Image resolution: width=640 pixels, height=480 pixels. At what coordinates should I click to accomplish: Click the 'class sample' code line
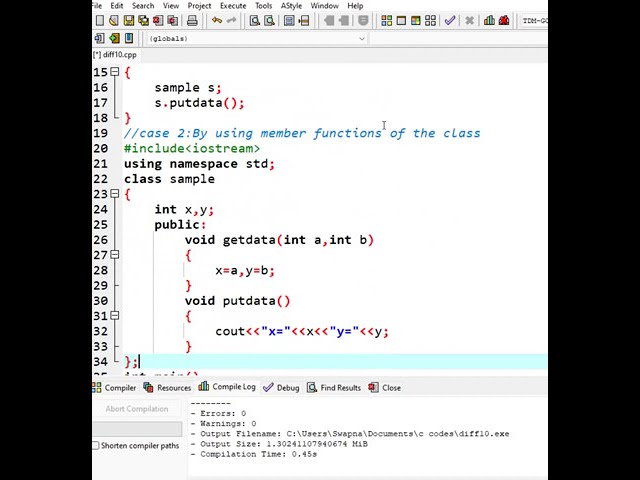tap(169, 179)
